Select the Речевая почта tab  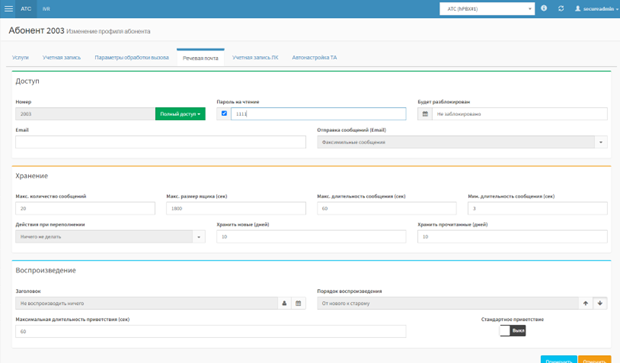(200, 58)
